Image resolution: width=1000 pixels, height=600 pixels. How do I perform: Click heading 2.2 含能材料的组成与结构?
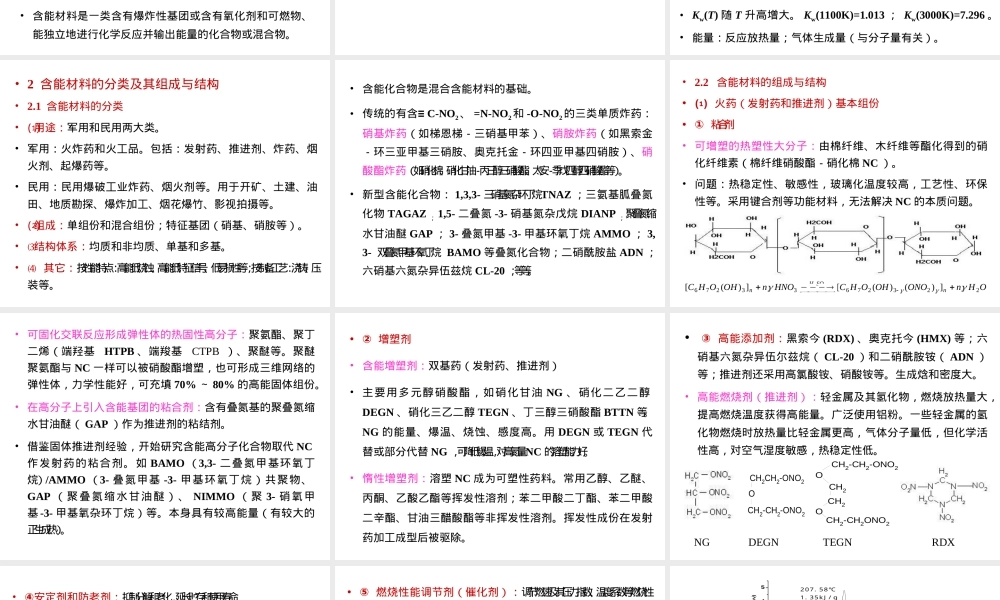pos(760,82)
